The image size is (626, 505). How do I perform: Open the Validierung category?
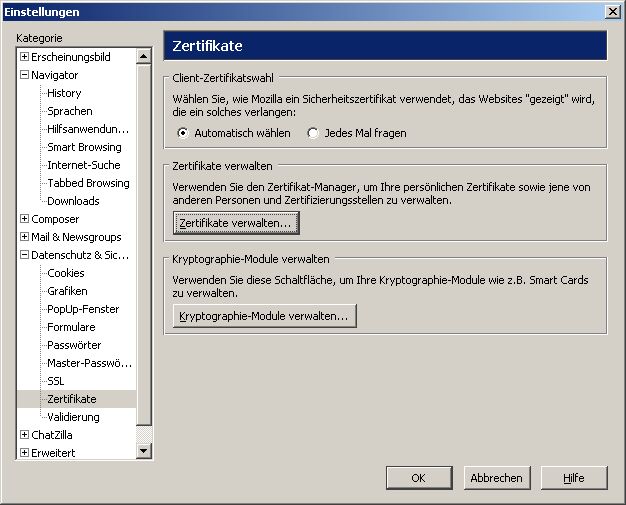(x=73, y=417)
